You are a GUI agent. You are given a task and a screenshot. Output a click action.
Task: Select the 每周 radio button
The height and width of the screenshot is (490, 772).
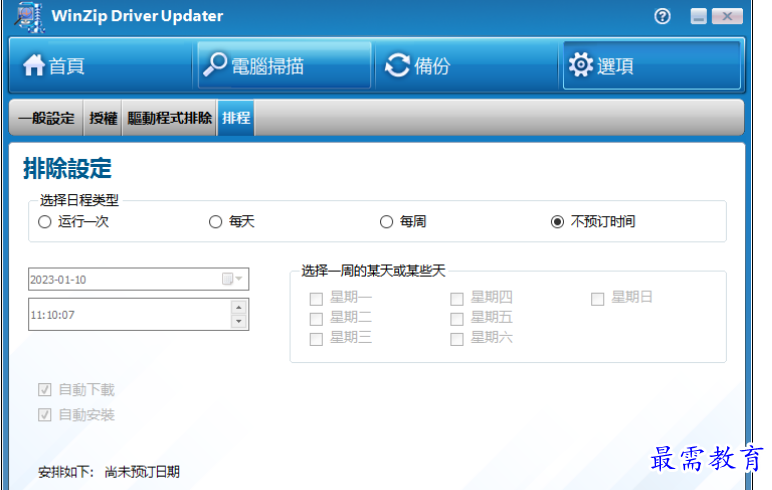point(386,222)
